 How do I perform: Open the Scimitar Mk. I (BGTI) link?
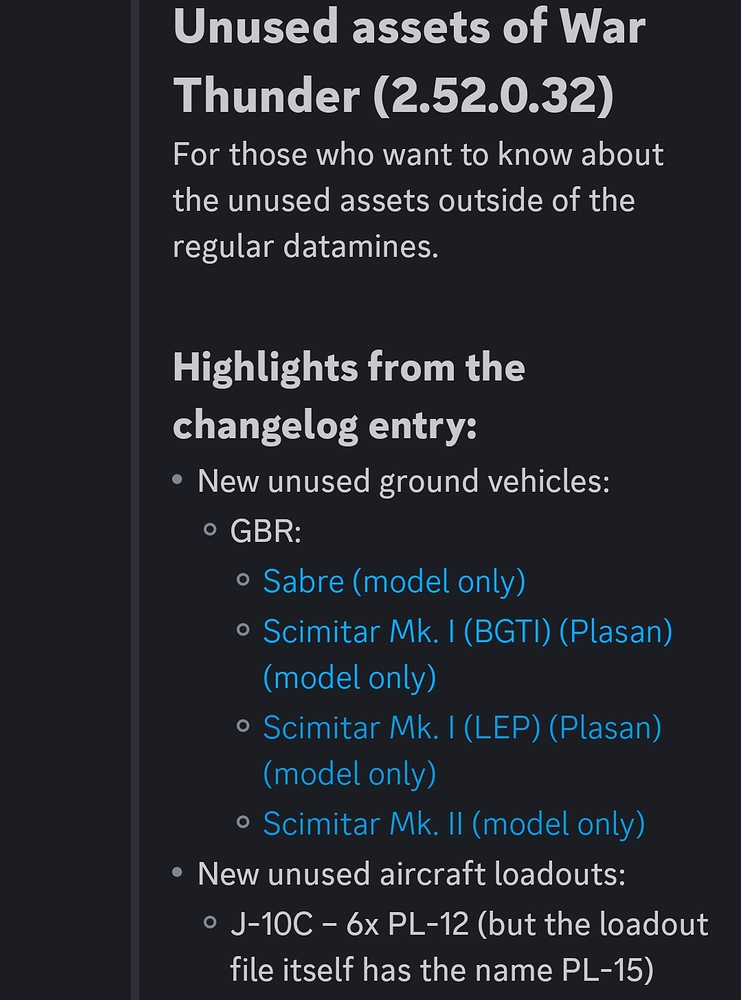point(467,632)
